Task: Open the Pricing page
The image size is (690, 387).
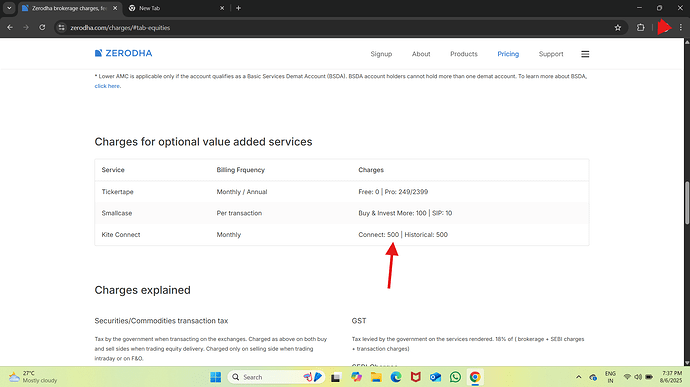Action: pyautogui.click(x=508, y=54)
